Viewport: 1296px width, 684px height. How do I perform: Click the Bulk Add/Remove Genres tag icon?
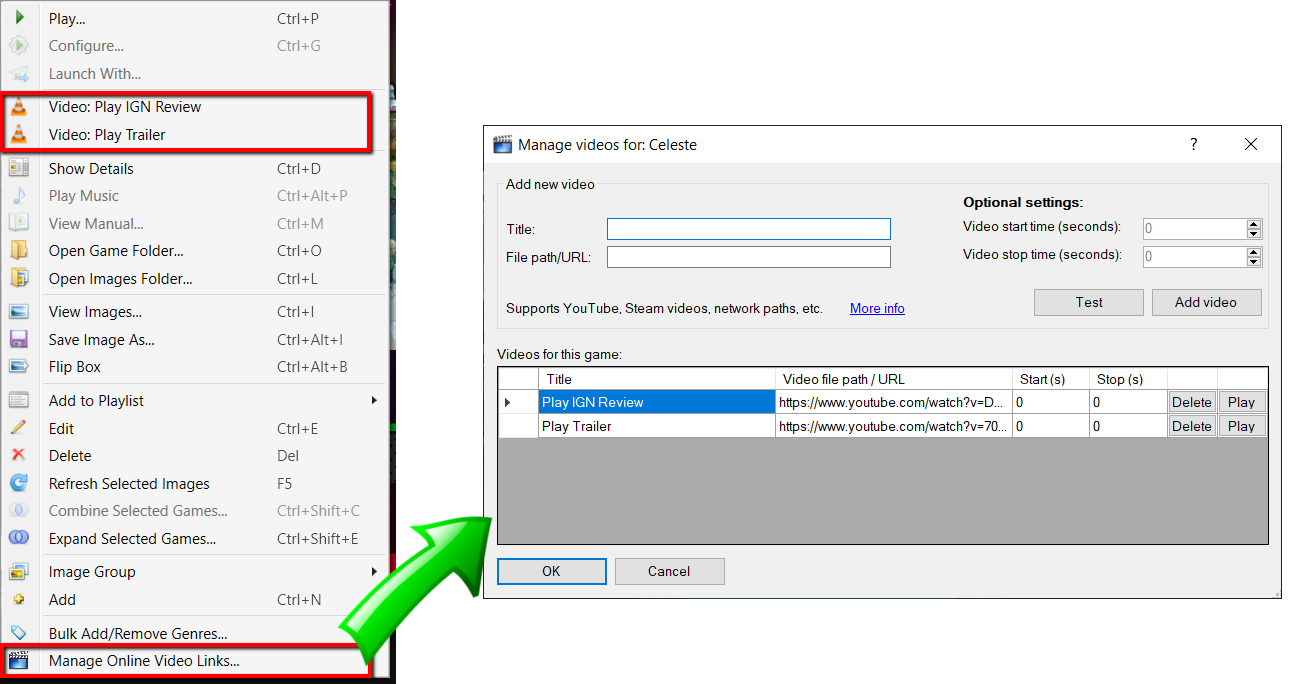point(19,633)
